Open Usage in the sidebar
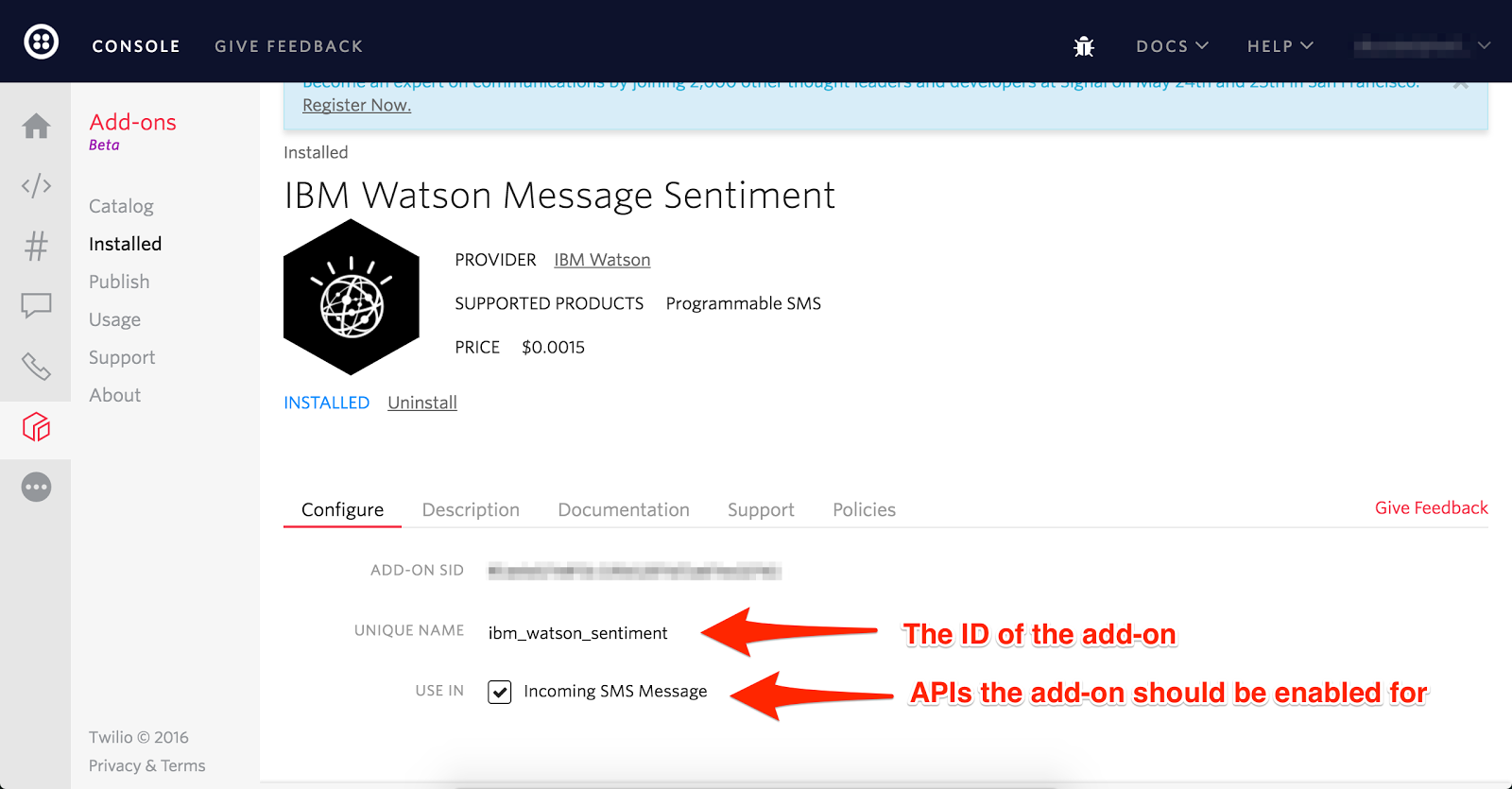Screen dimensions: 1512x789 tap(114, 319)
